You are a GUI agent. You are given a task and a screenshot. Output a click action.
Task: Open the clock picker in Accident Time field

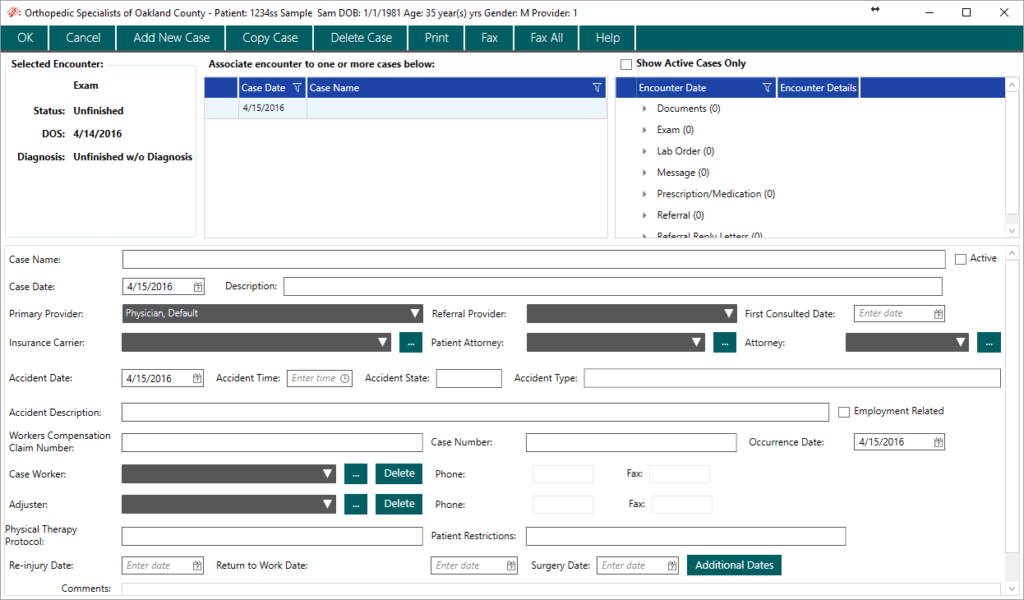point(344,378)
